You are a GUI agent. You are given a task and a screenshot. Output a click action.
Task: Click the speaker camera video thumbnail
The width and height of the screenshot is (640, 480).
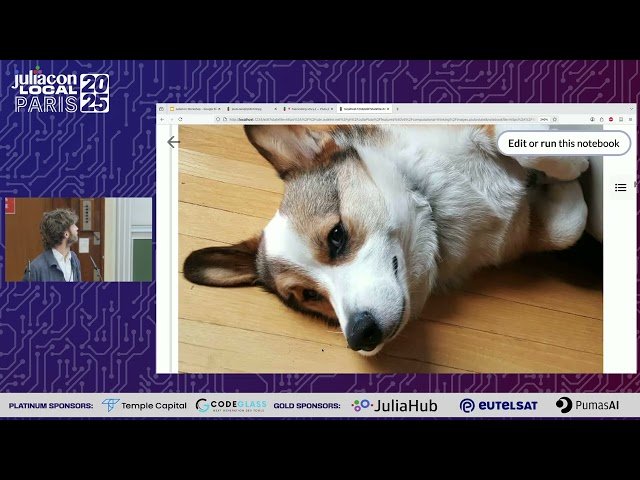78,239
